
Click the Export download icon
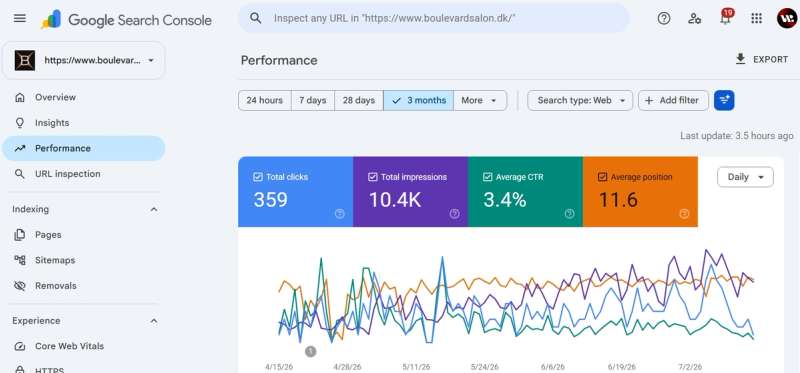point(740,59)
